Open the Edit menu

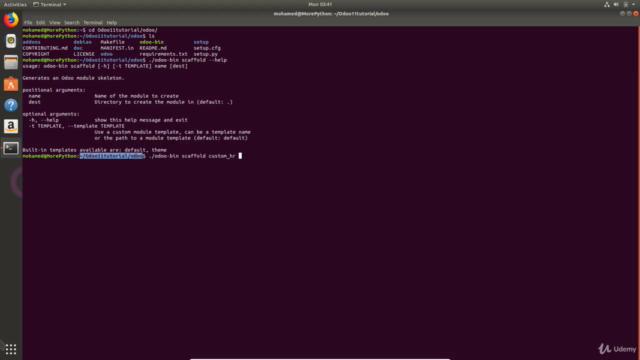pos(41,23)
